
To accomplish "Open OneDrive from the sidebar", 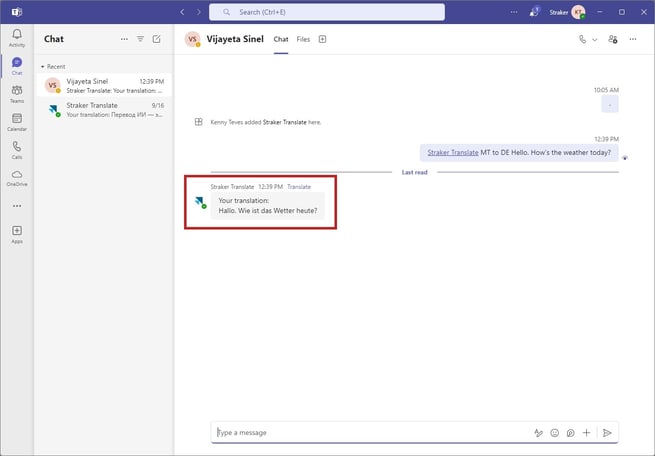I will pyautogui.click(x=17, y=178).
